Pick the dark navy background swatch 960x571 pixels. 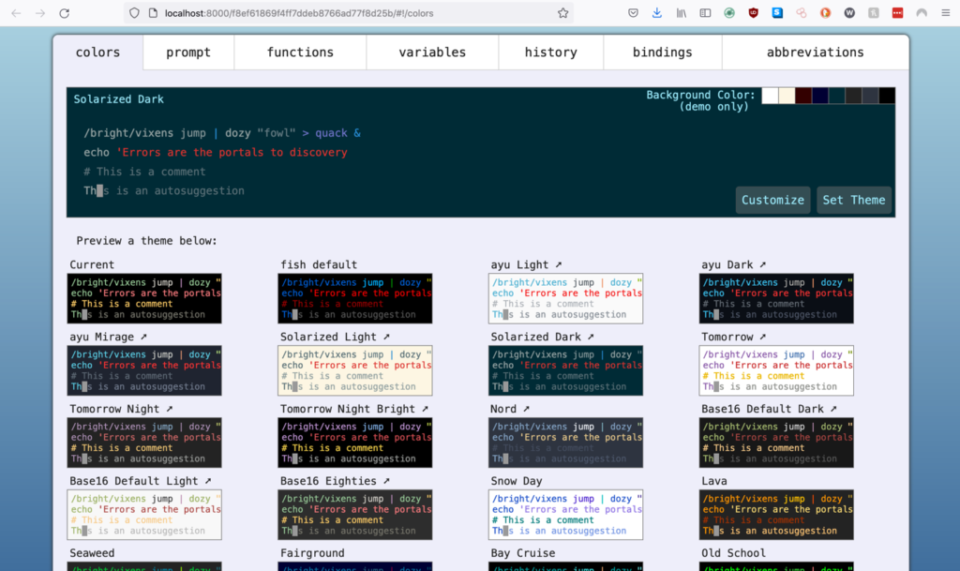[820, 95]
